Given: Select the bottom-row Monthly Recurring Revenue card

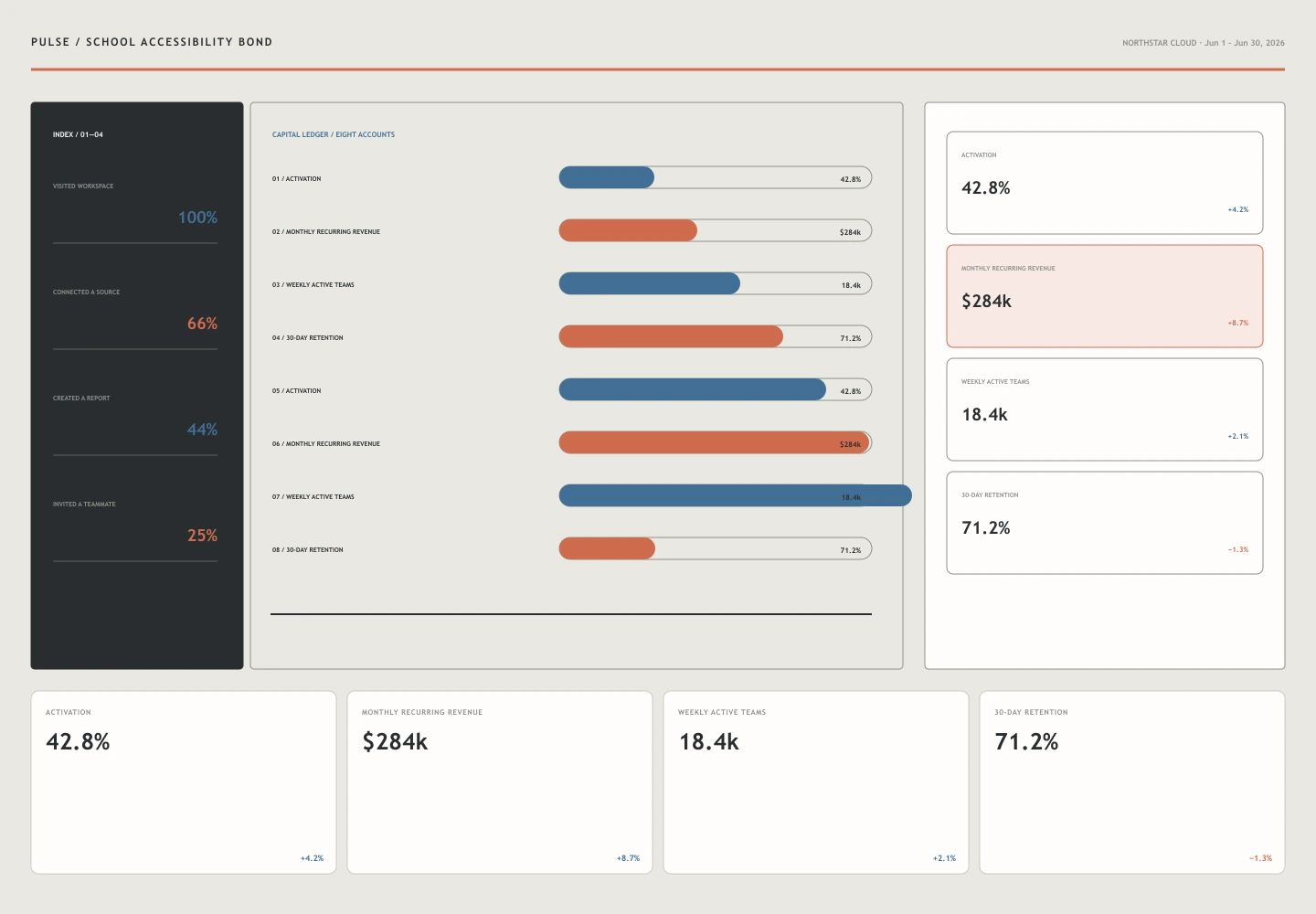Looking at the screenshot, I should tap(500, 782).
